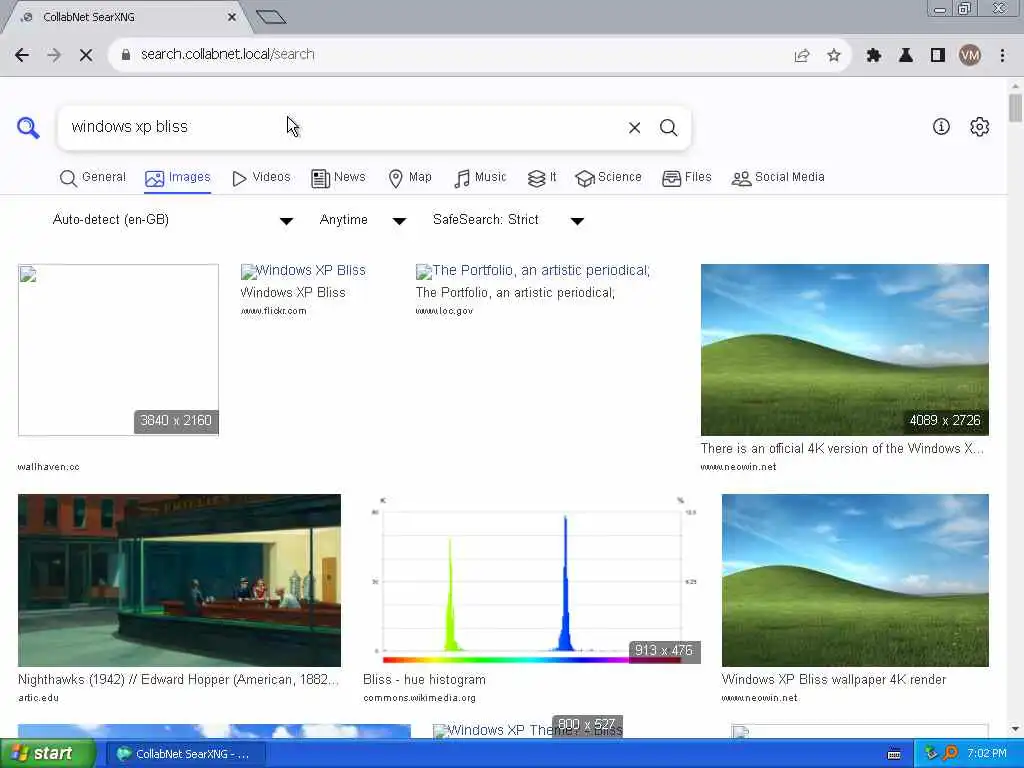Open The Portfolio, an artistic periodical result

coord(533,272)
